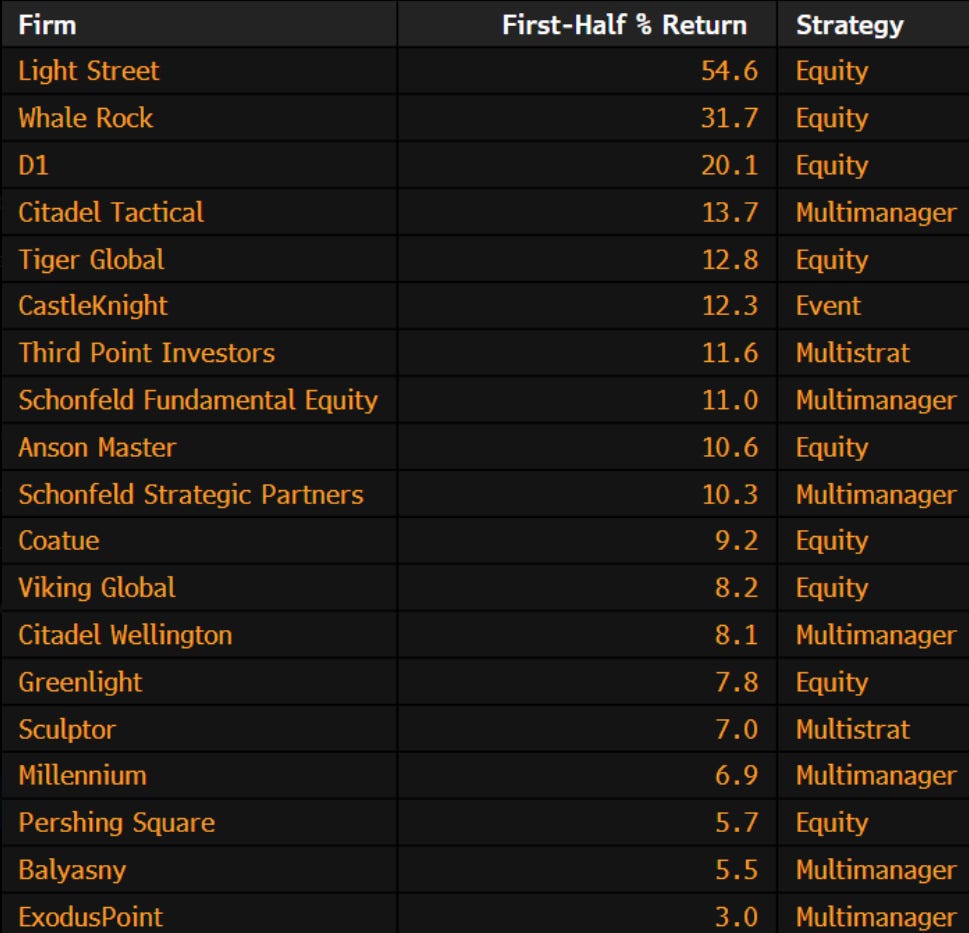The width and height of the screenshot is (969, 933).
Task: Select the Anson Master firm name
Action: point(98,447)
